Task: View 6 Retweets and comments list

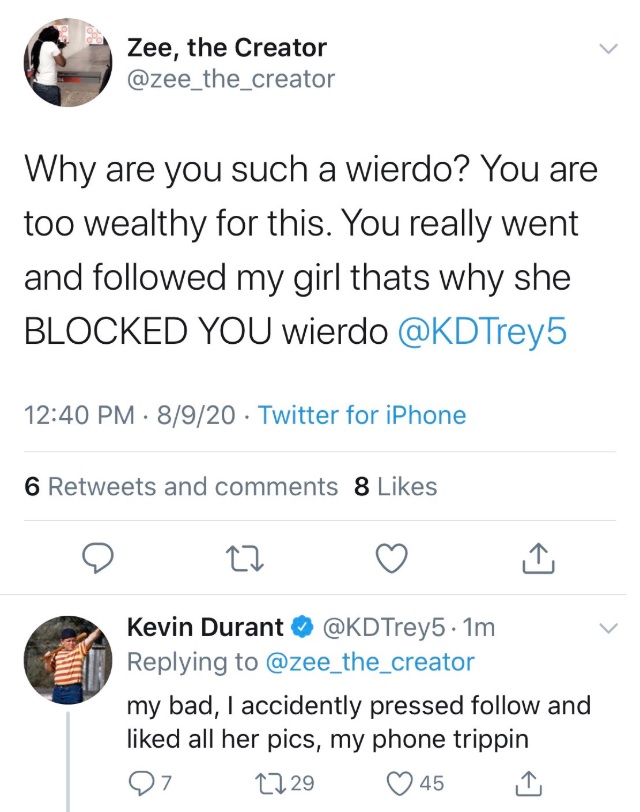Action: click(x=180, y=487)
